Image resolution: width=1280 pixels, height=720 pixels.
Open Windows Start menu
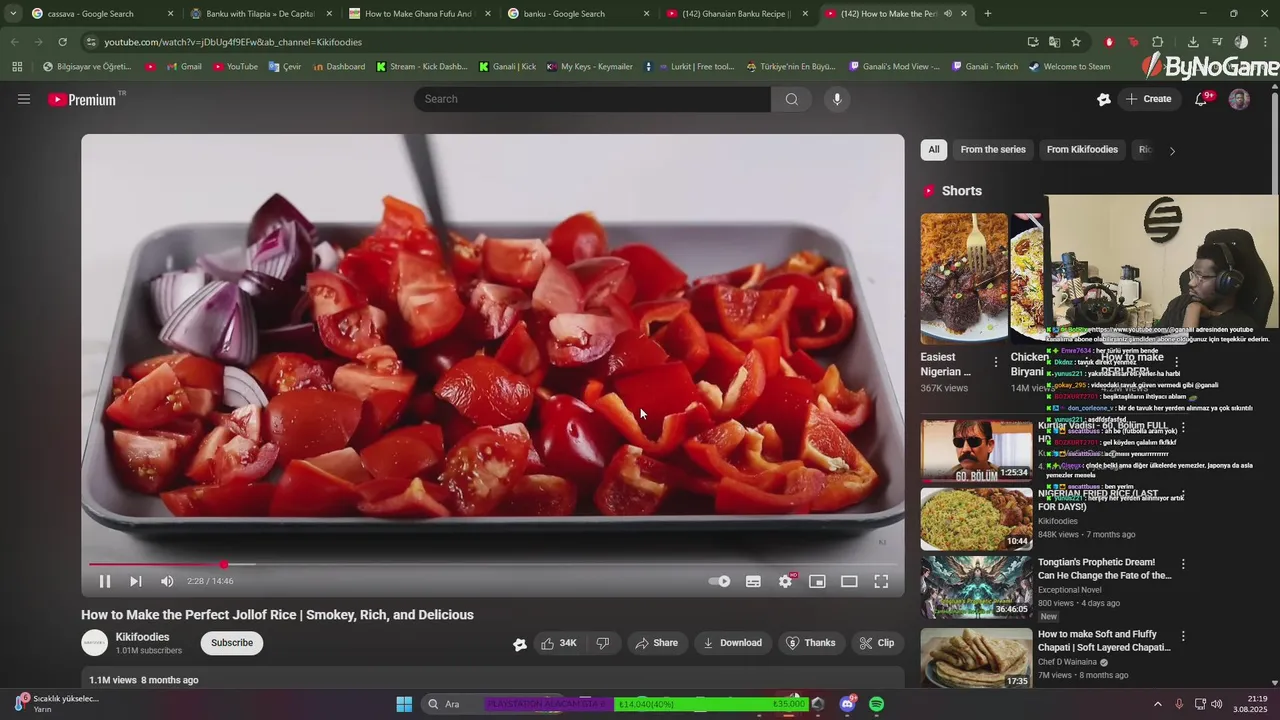click(404, 704)
